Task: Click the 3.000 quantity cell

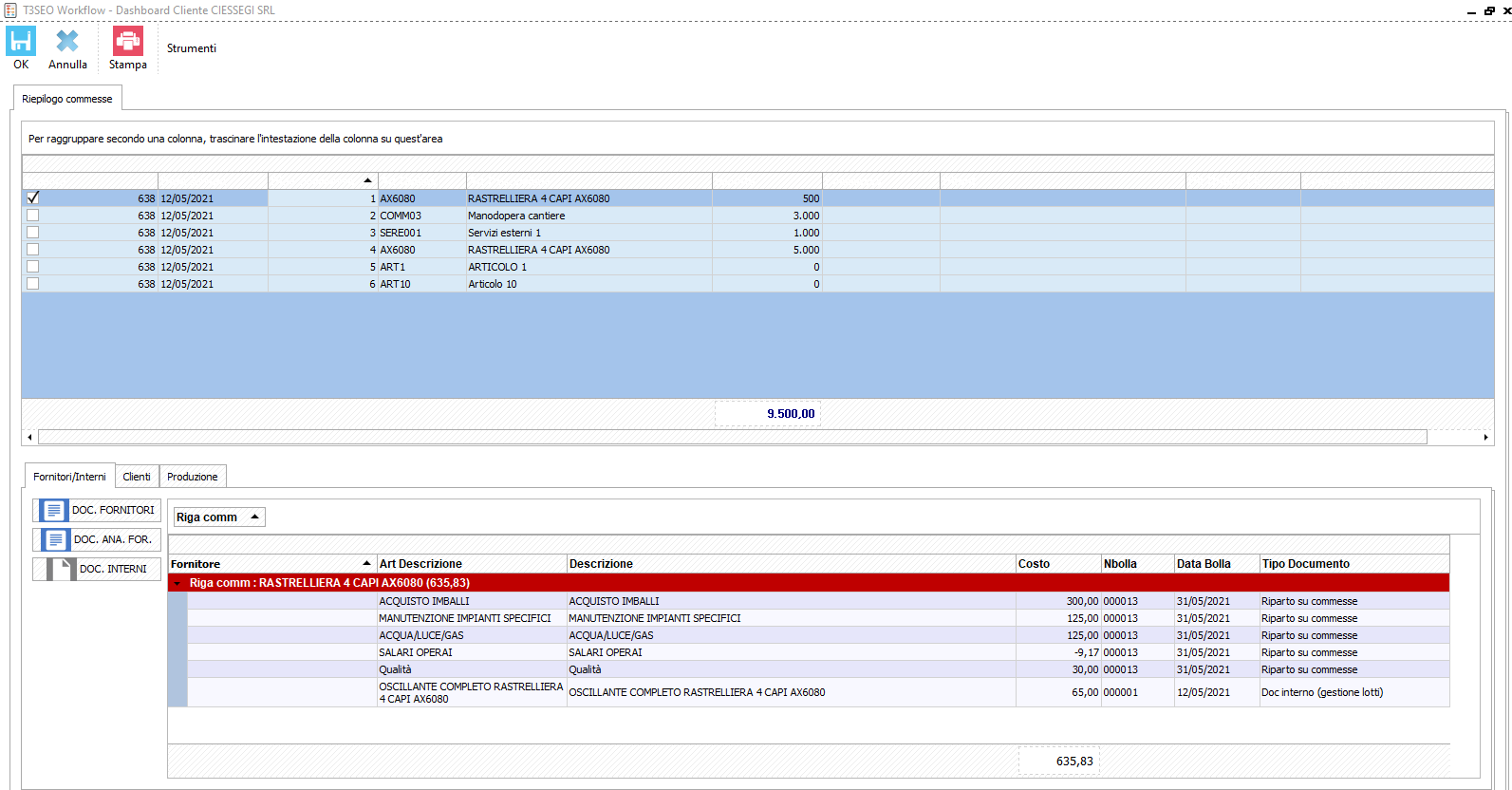Action: (767, 216)
